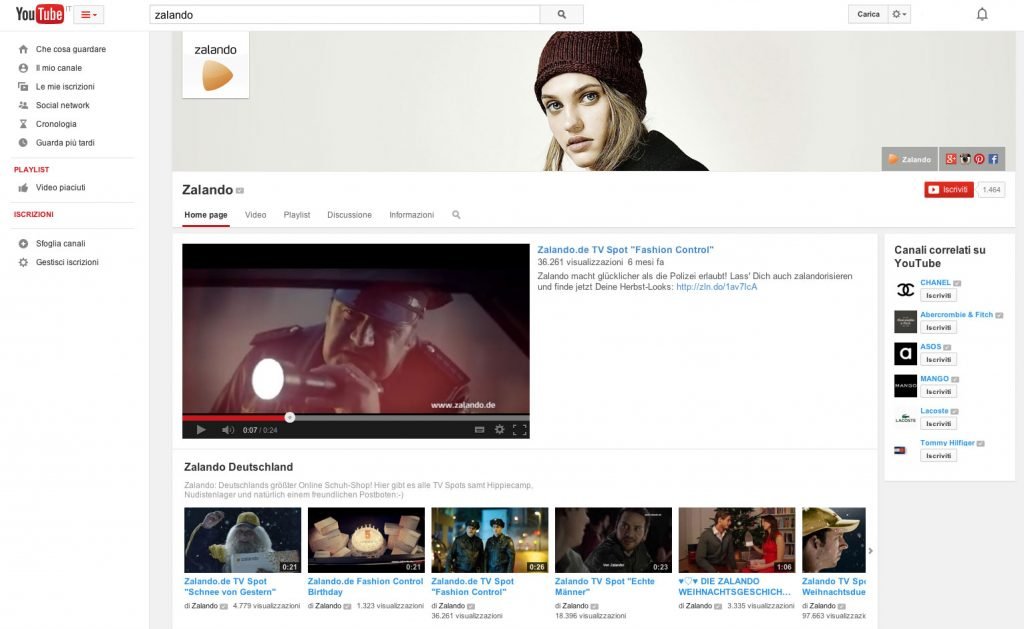Switch to the Informazioni tab
Viewport: 1024px width, 629px height.
[411, 215]
